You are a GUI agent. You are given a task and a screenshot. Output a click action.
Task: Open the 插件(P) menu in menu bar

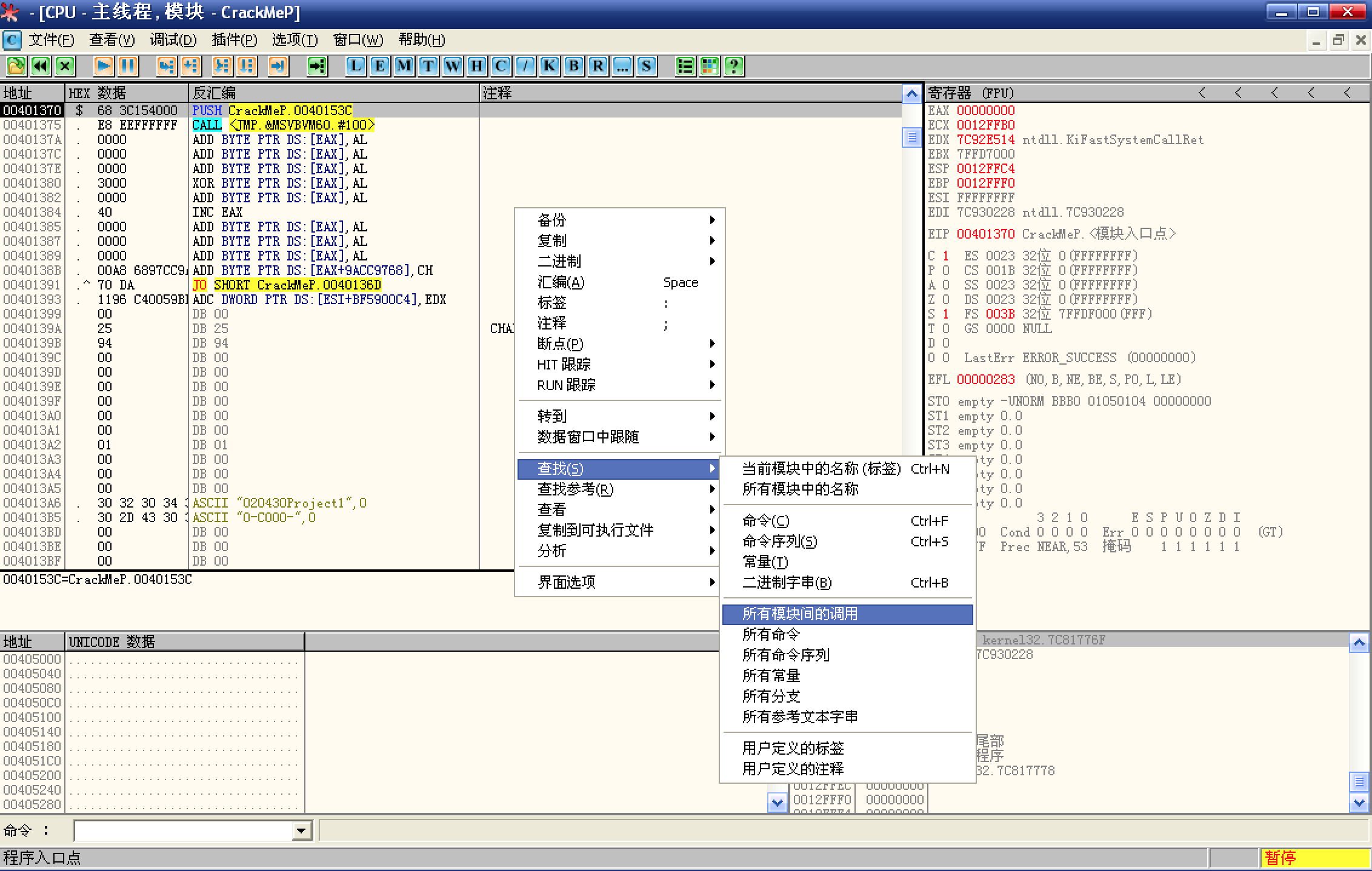click(235, 40)
